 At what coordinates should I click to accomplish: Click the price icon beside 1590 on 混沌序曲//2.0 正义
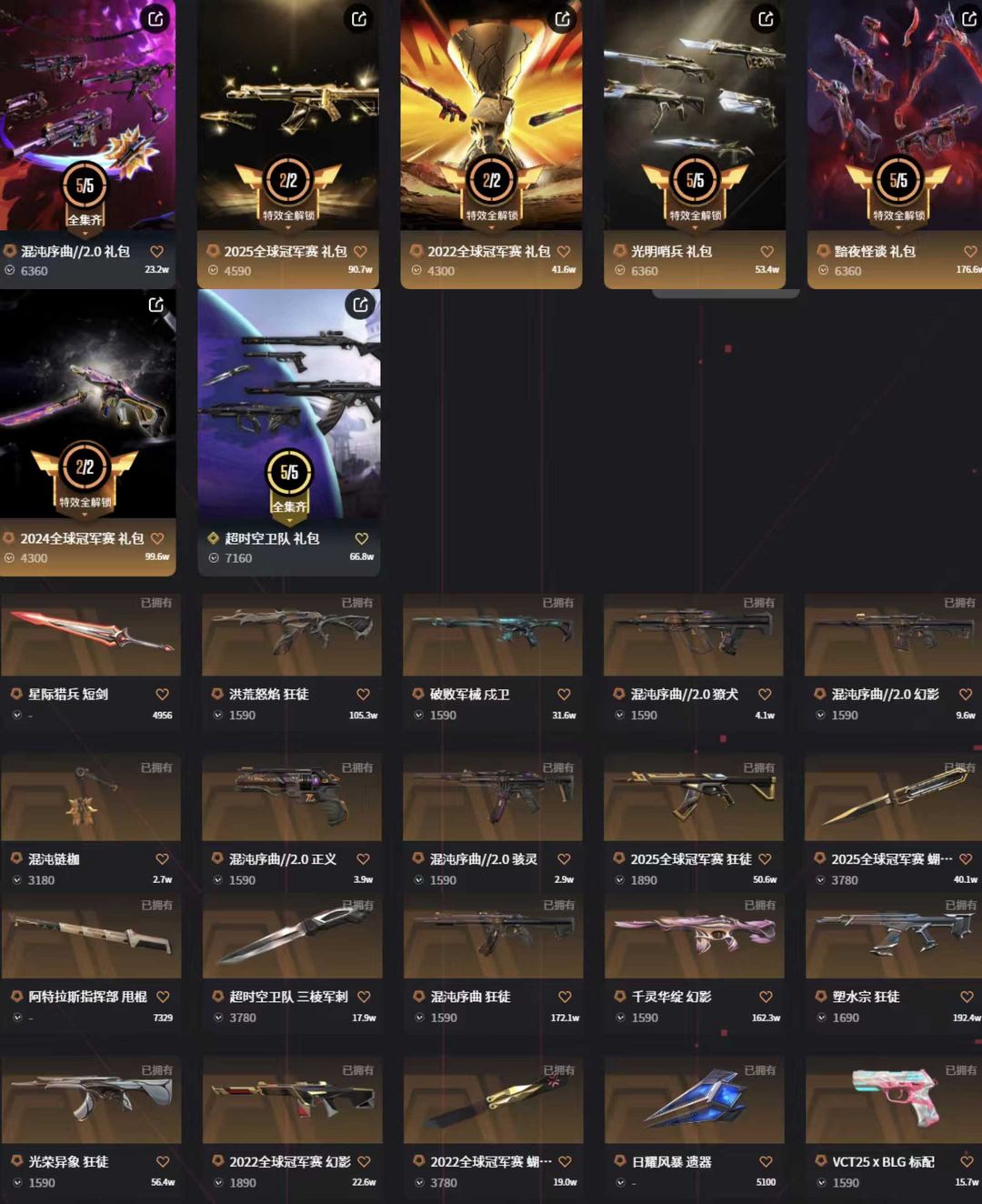point(217,880)
